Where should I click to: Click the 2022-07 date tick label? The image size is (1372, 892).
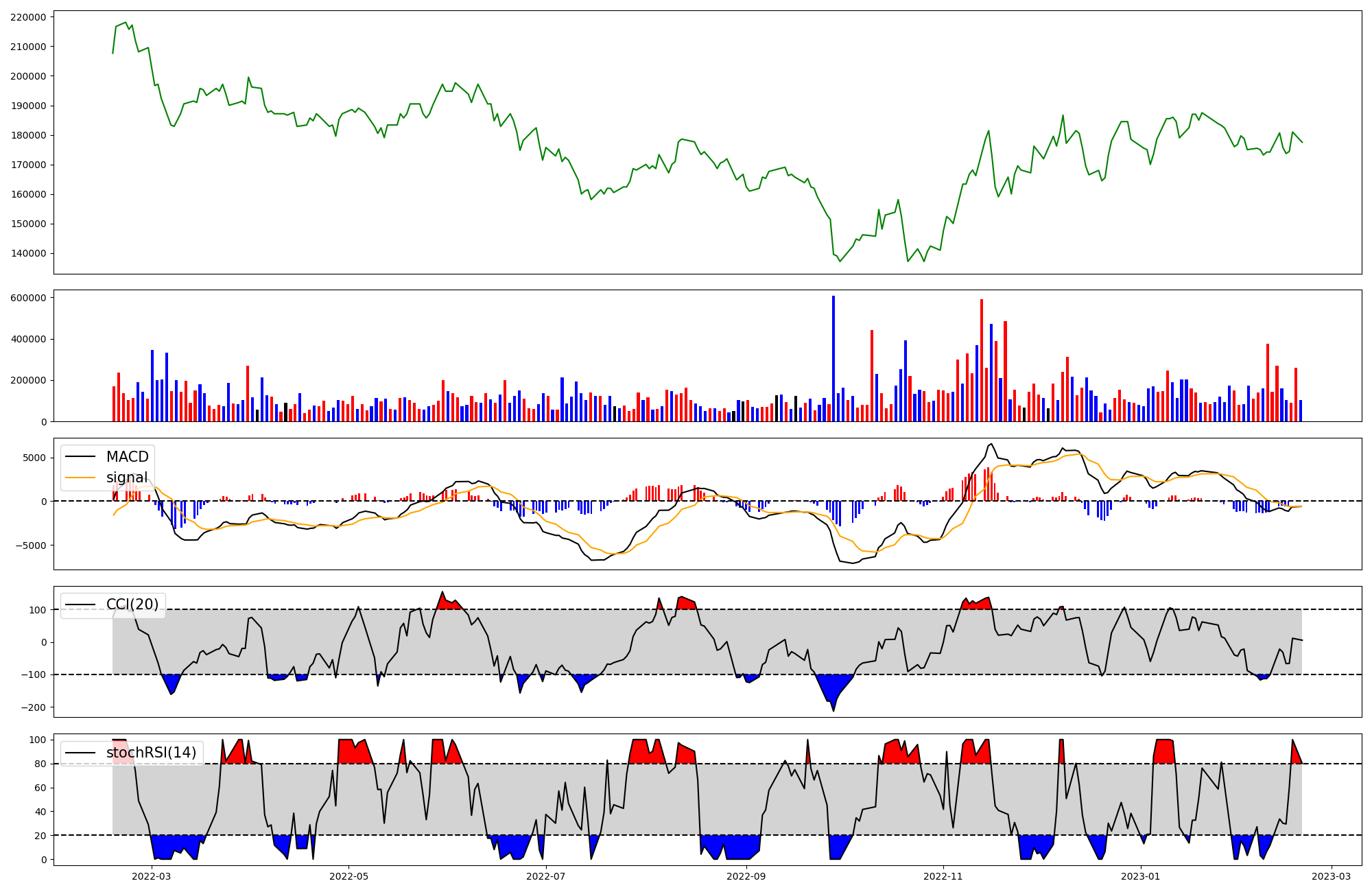(546, 876)
